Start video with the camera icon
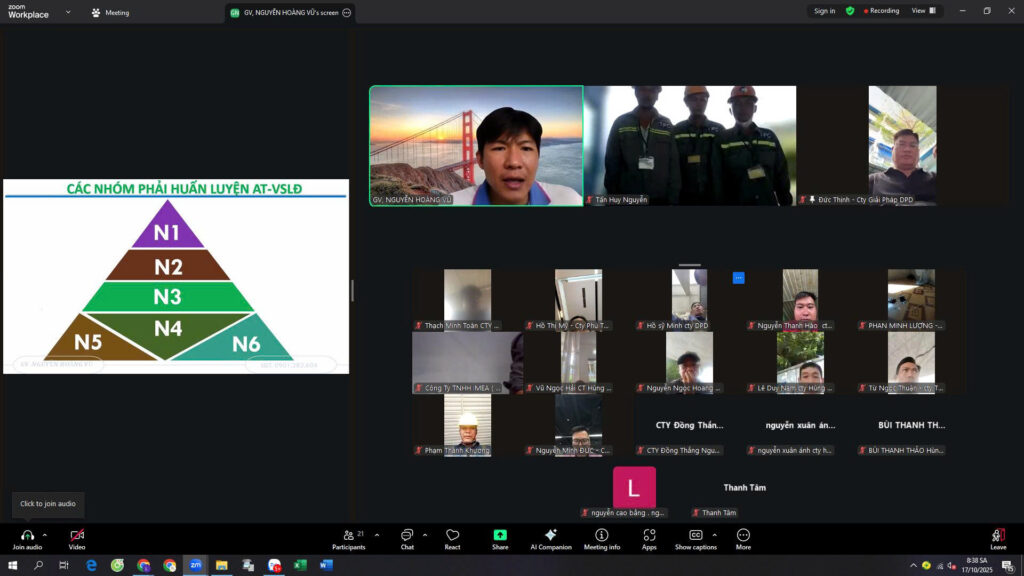 (x=77, y=536)
